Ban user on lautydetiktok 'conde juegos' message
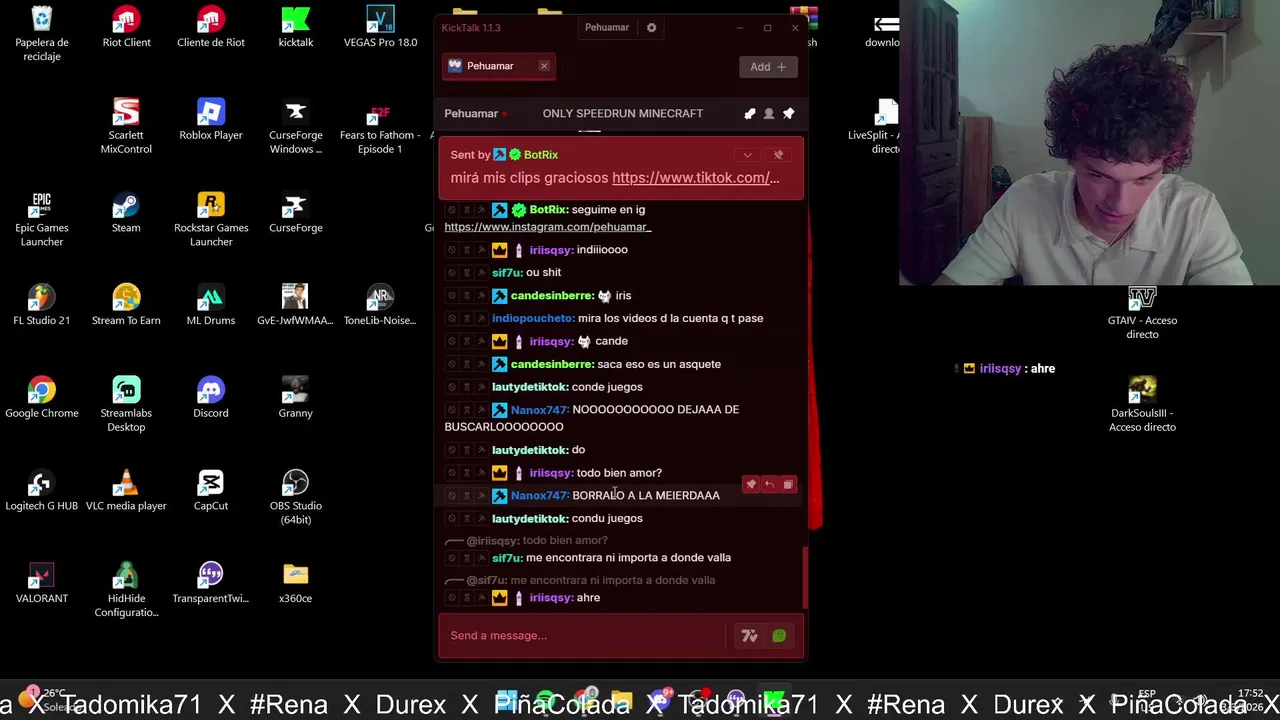 point(451,387)
